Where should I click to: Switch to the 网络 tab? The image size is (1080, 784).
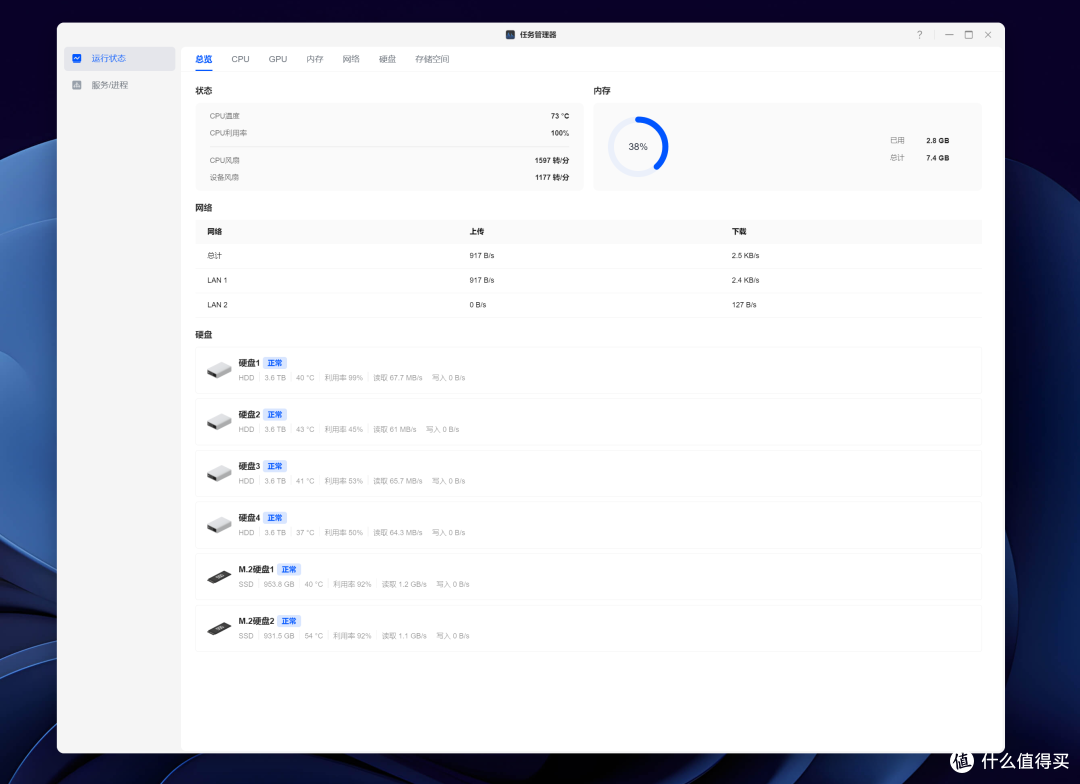click(x=351, y=59)
